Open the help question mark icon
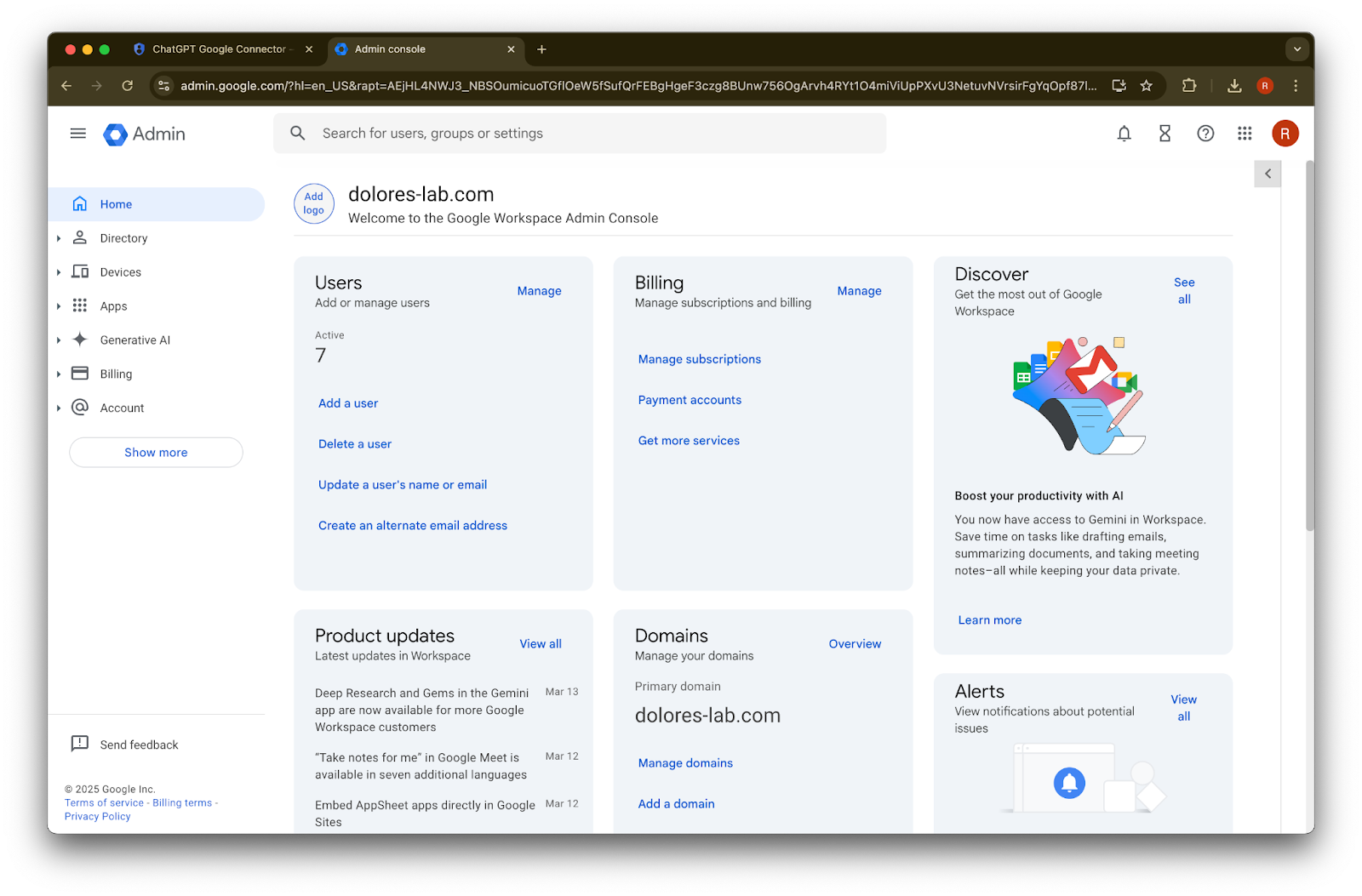 click(1205, 134)
